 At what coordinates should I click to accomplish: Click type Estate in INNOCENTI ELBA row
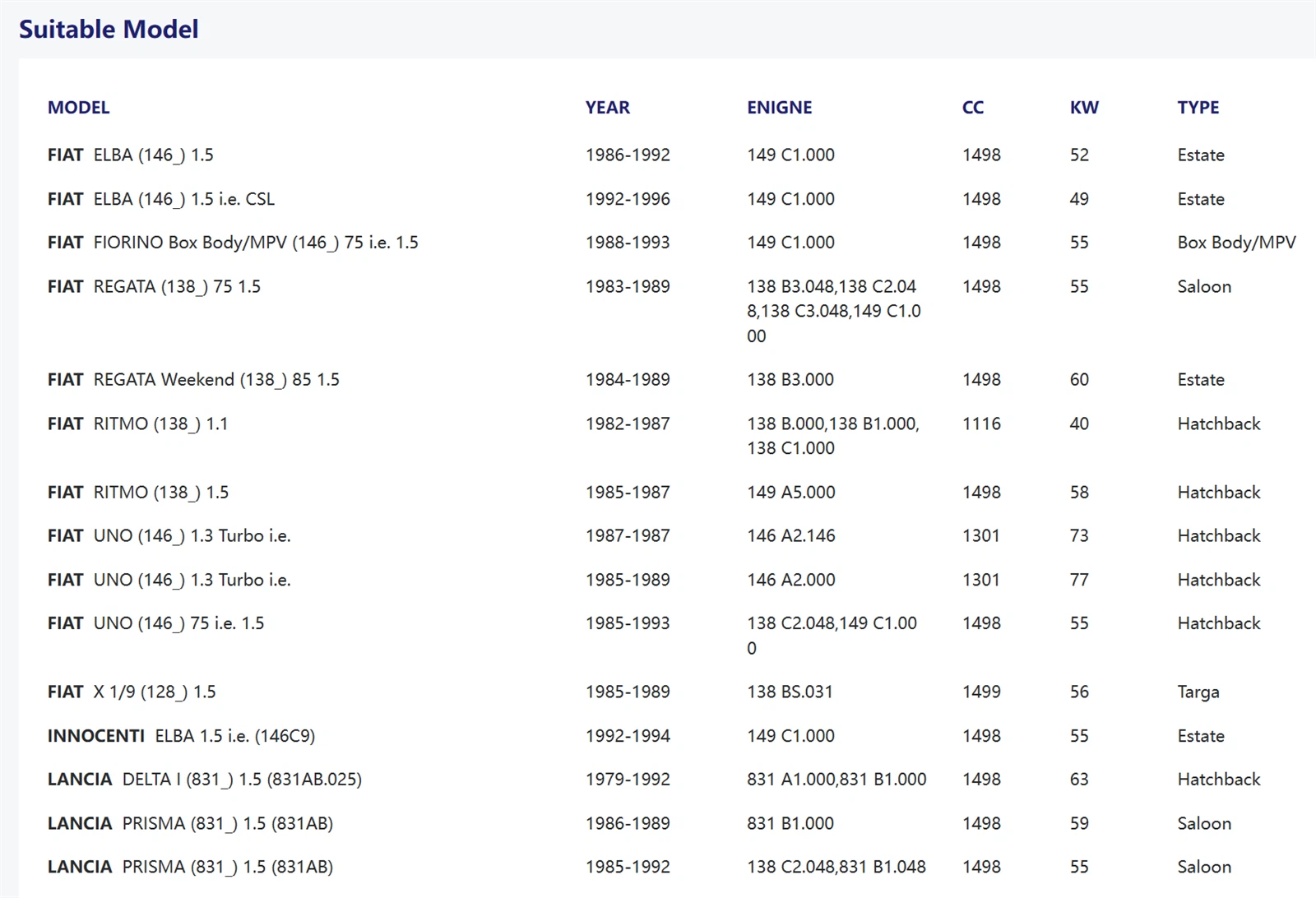click(x=1201, y=736)
